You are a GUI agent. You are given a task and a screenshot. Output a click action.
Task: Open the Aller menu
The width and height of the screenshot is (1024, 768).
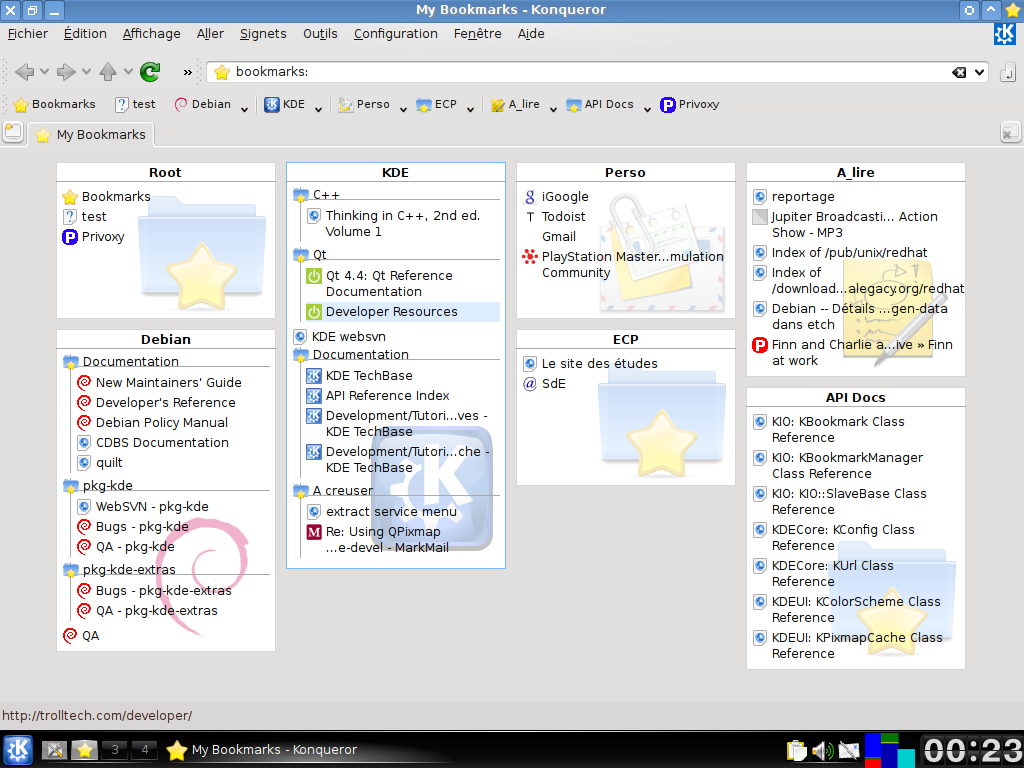click(x=210, y=34)
